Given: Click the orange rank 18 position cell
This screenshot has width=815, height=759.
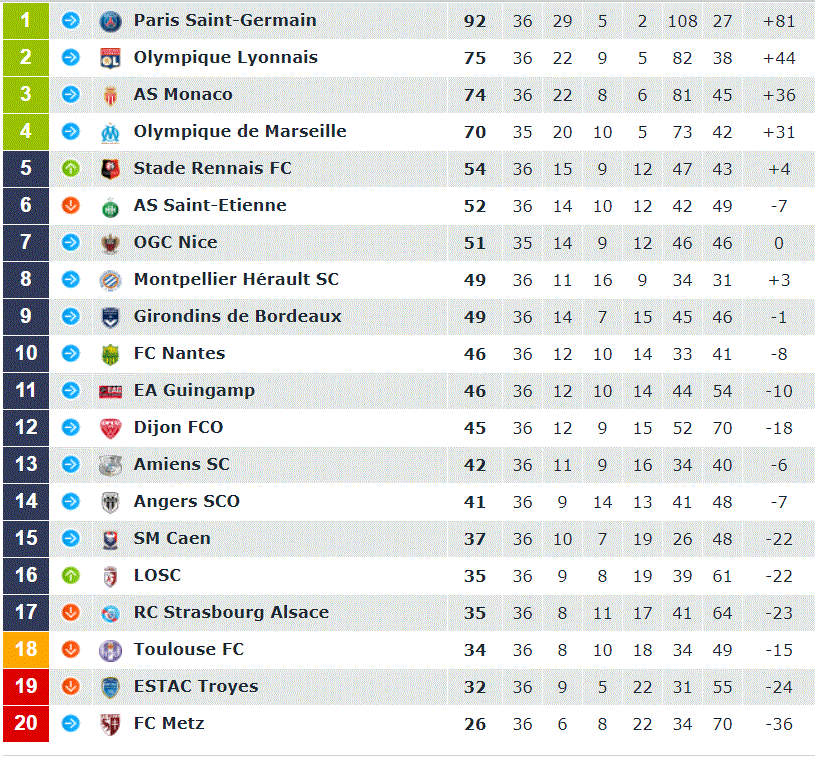Looking at the screenshot, I should pos(26,649).
